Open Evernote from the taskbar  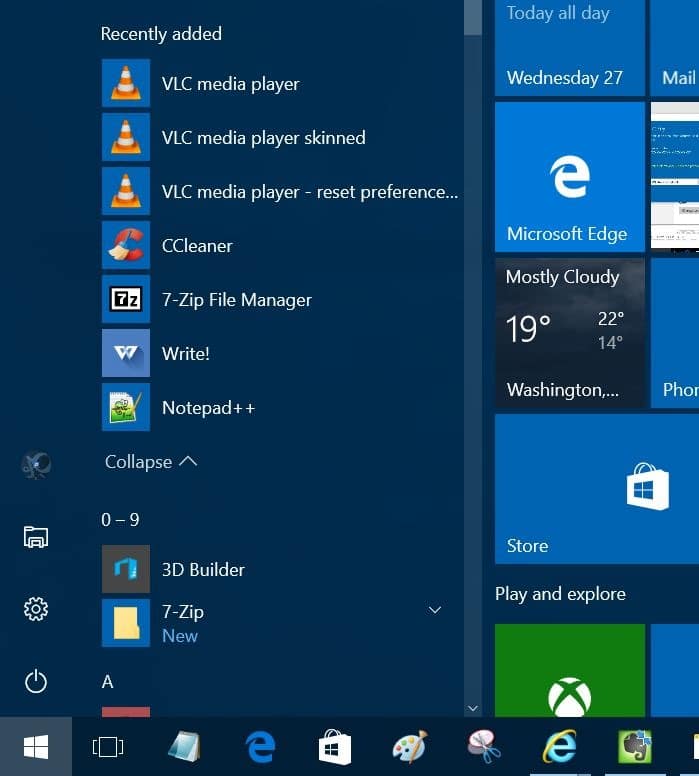(635, 746)
